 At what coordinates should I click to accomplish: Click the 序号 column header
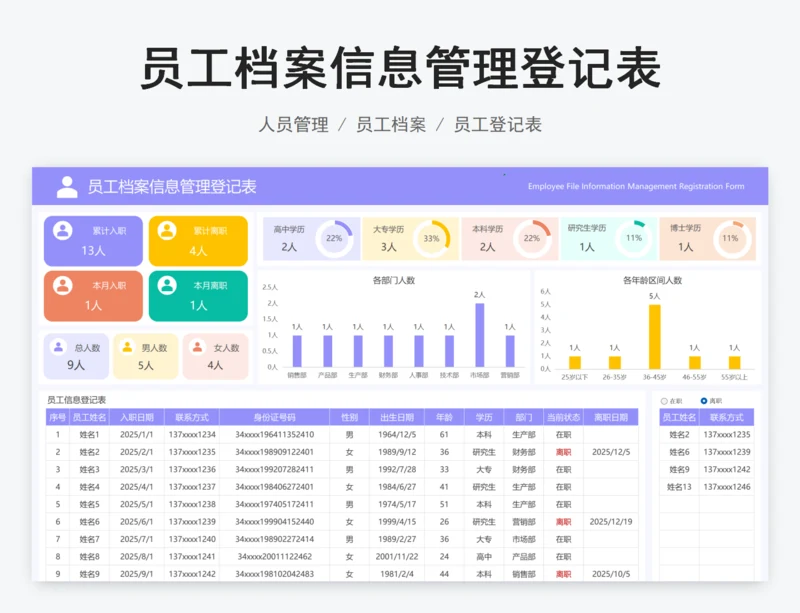57,418
